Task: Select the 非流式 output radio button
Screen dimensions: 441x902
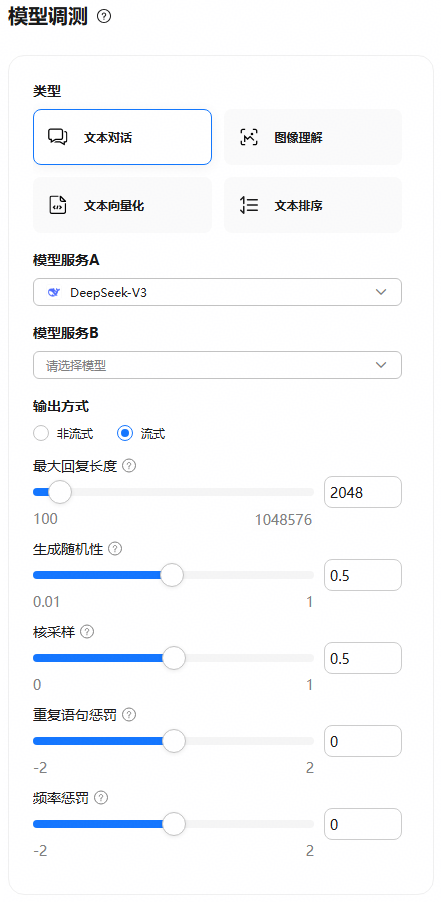Action: click(x=41, y=433)
